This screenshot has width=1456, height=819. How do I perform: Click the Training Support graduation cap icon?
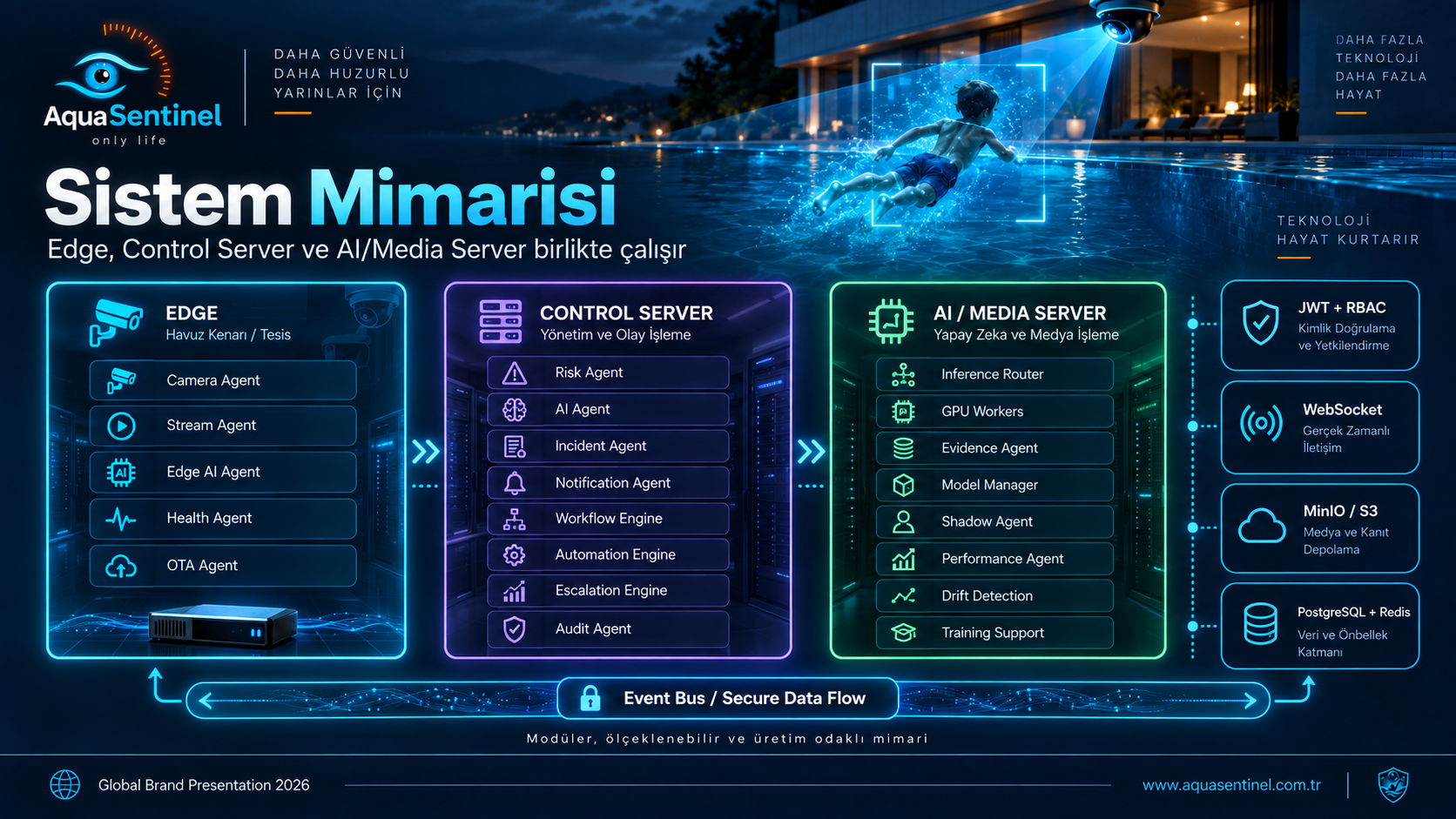904,633
